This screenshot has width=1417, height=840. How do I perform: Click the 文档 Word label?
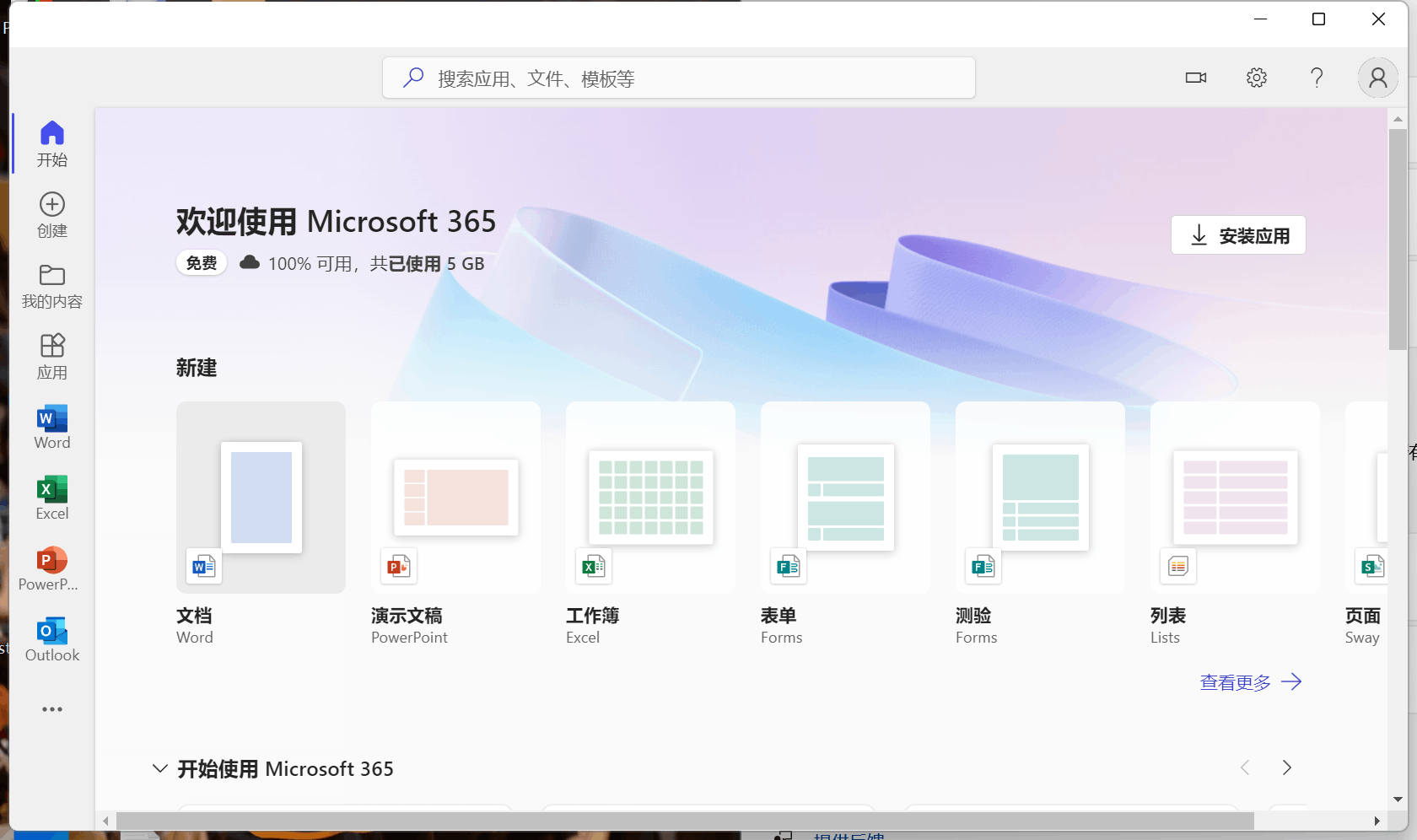(x=195, y=626)
